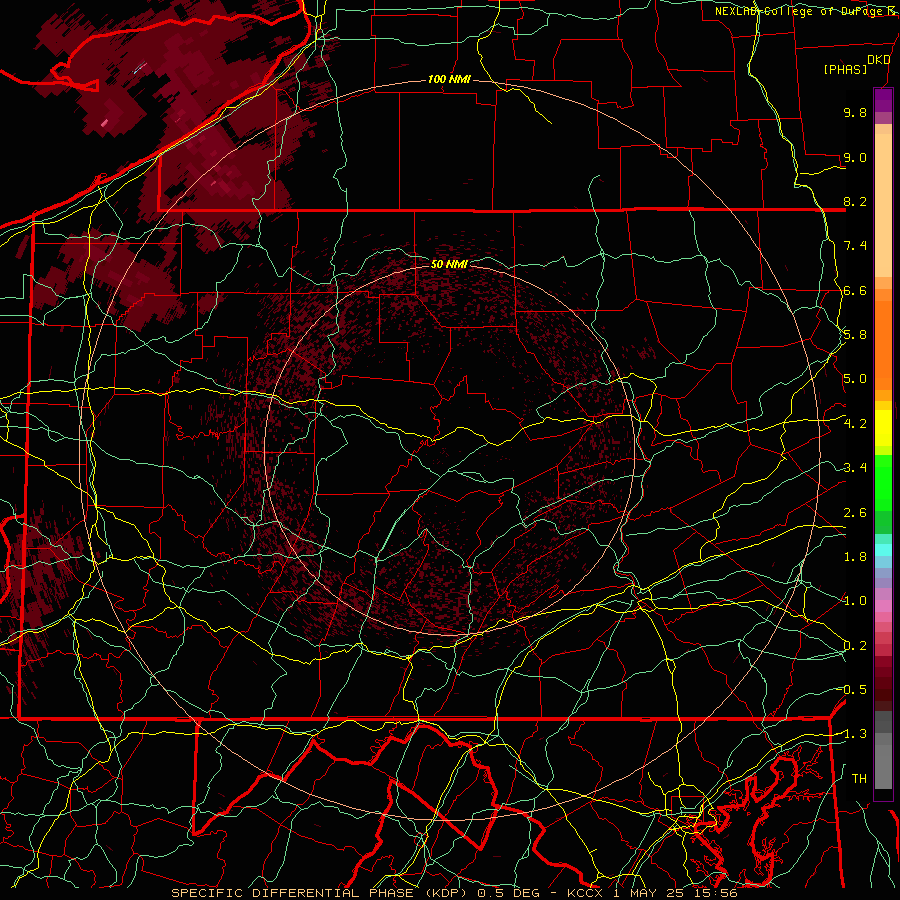Click the KCCX radar site identifier
Screen dimensions: 900x900
[584, 893]
